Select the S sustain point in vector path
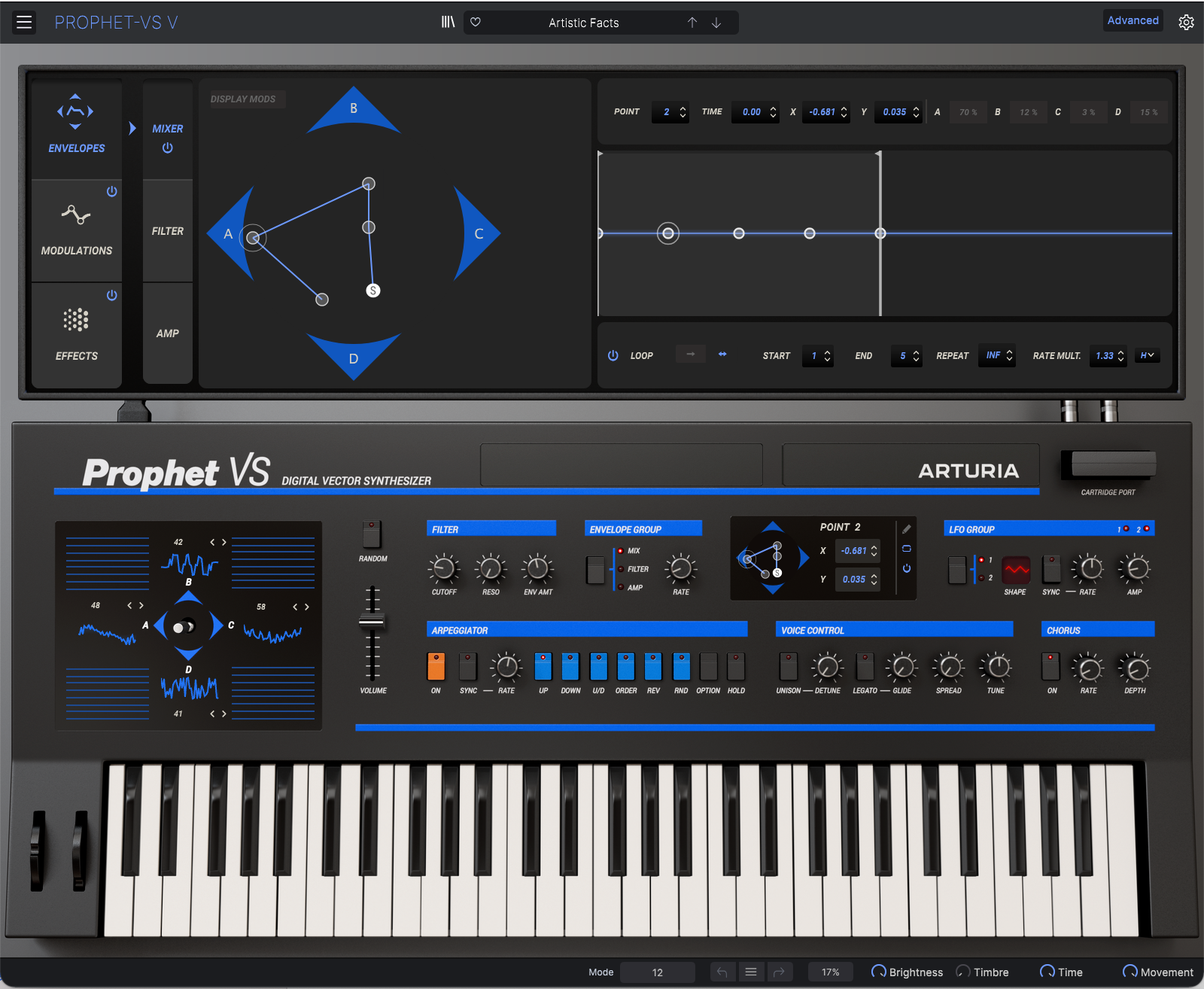Viewport: 1204px width, 989px height. pos(373,291)
